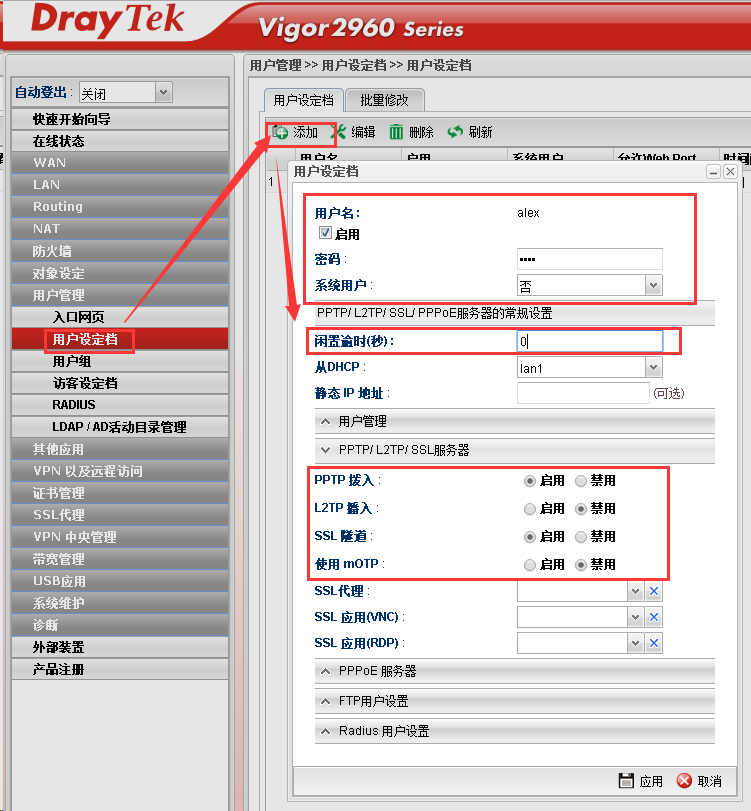The height and width of the screenshot is (811, 751).
Task: Open 系统维护 sidebar menu
Action: coord(120,603)
